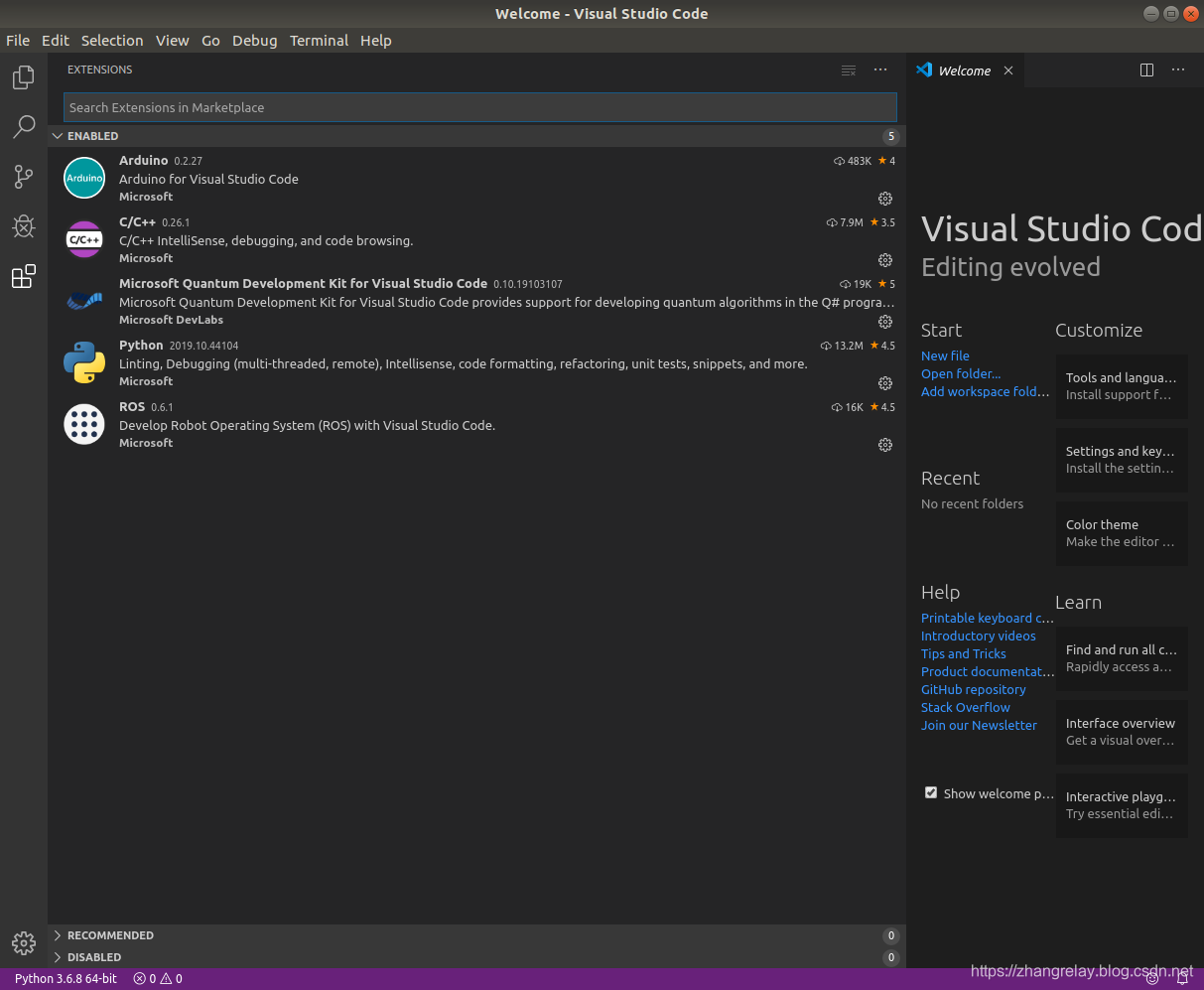Open the Edit menu
This screenshot has width=1204, height=990.
(x=56, y=41)
